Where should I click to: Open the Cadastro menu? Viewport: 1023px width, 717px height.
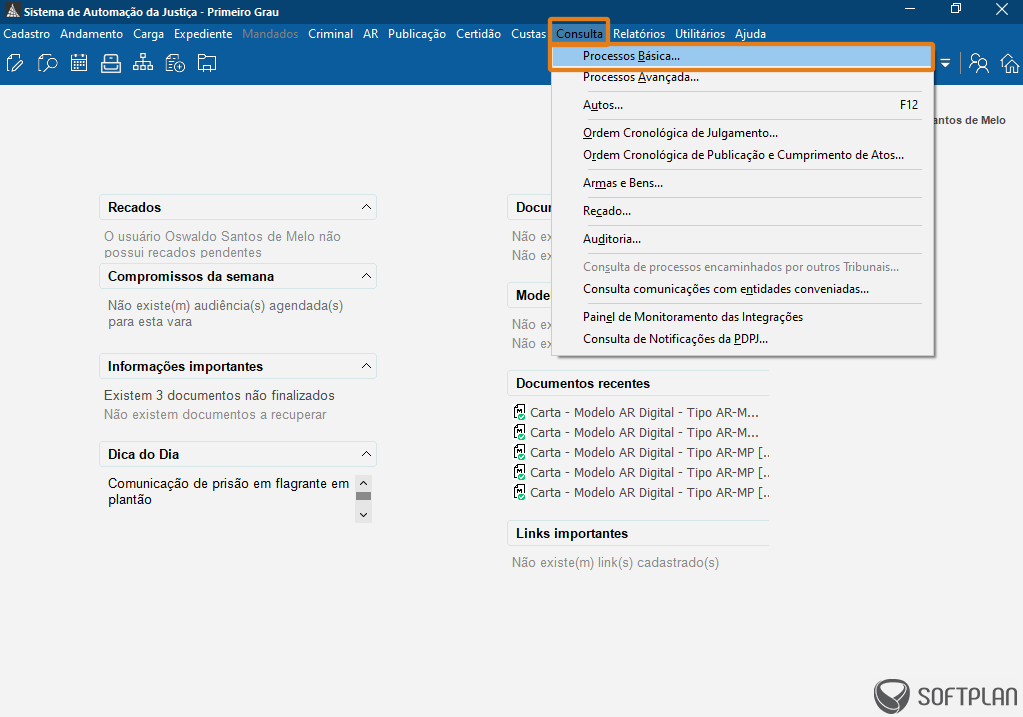(27, 34)
